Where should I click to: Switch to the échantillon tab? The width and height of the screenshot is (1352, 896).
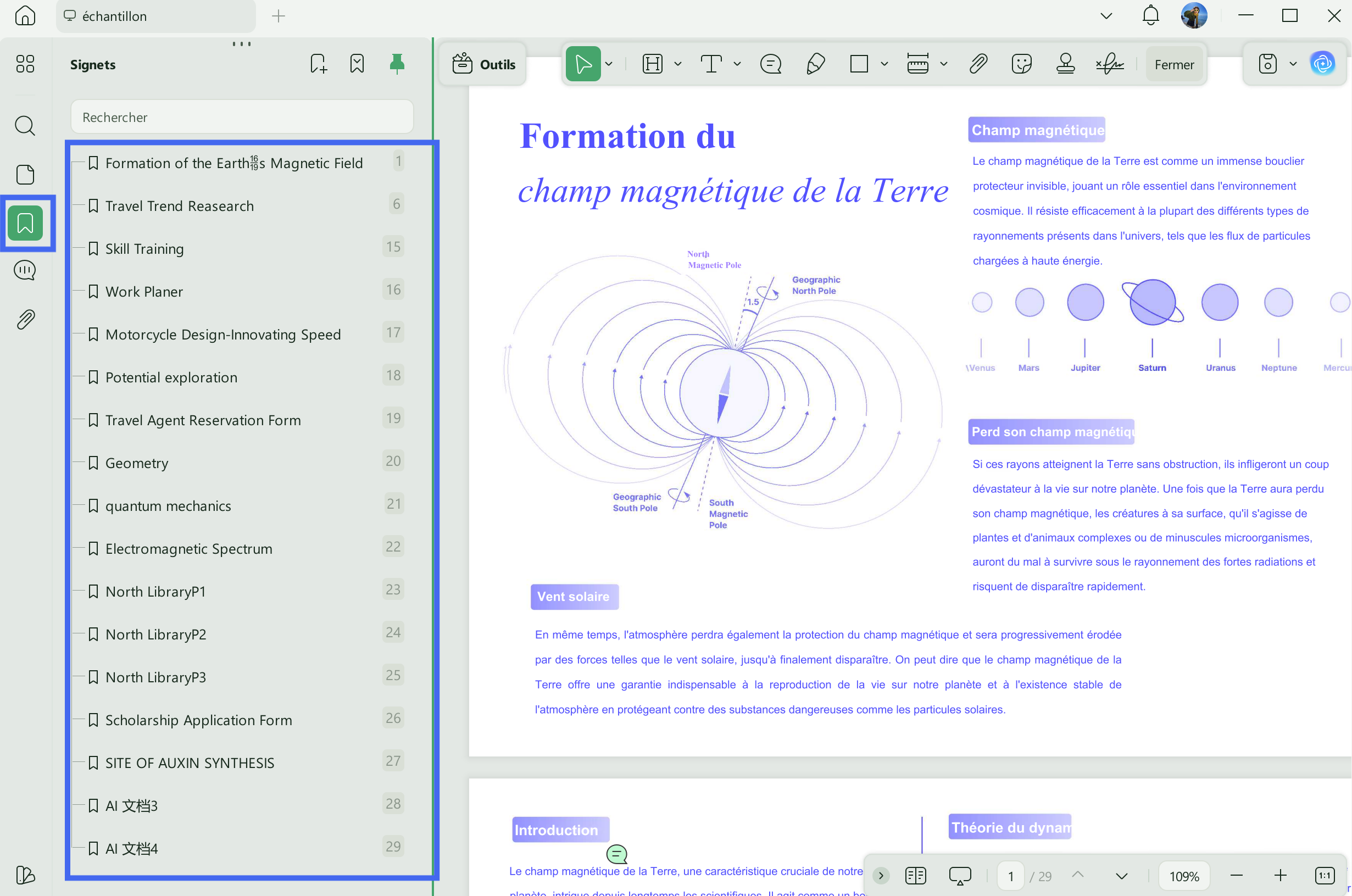(155, 16)
